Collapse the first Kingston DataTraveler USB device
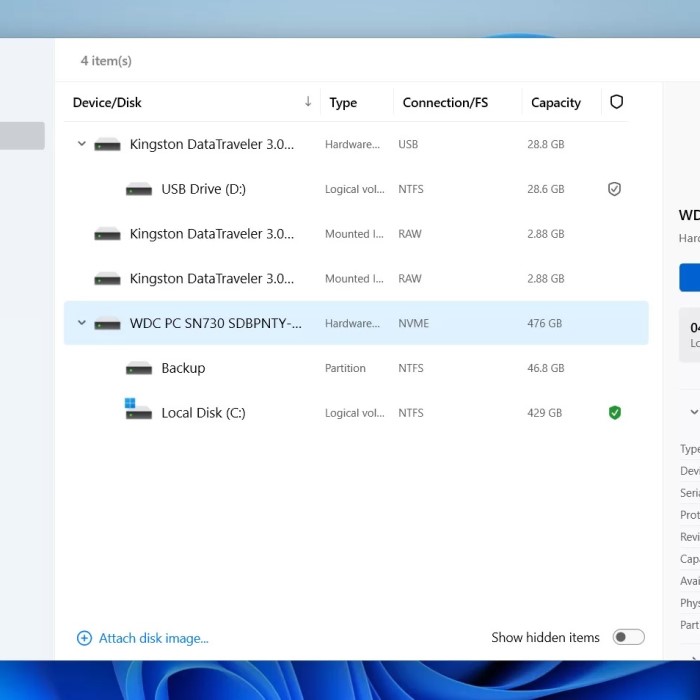Screen dimensions: 700x700 82,144
